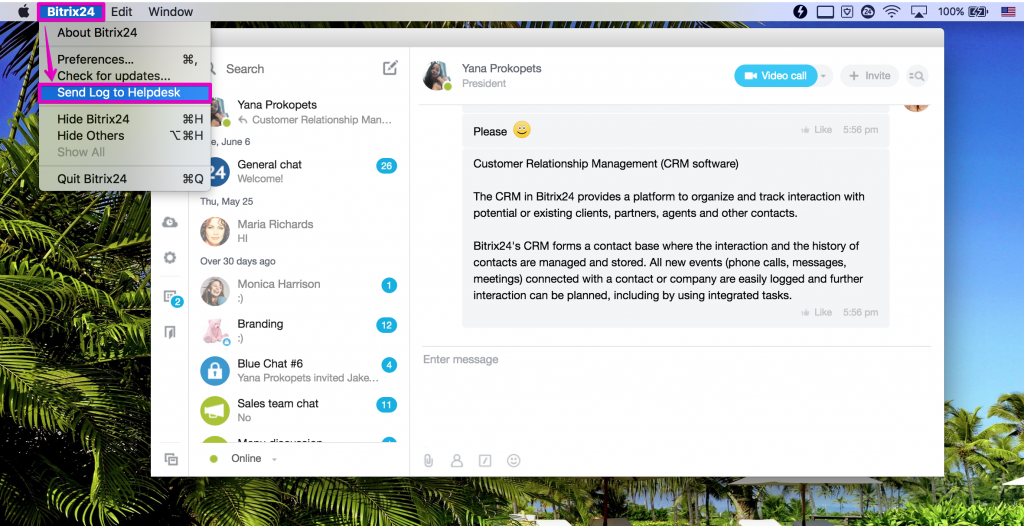Screen dimensions: 1024x526
Task: Choose Hide Others menu item
Action: point(125,135)
